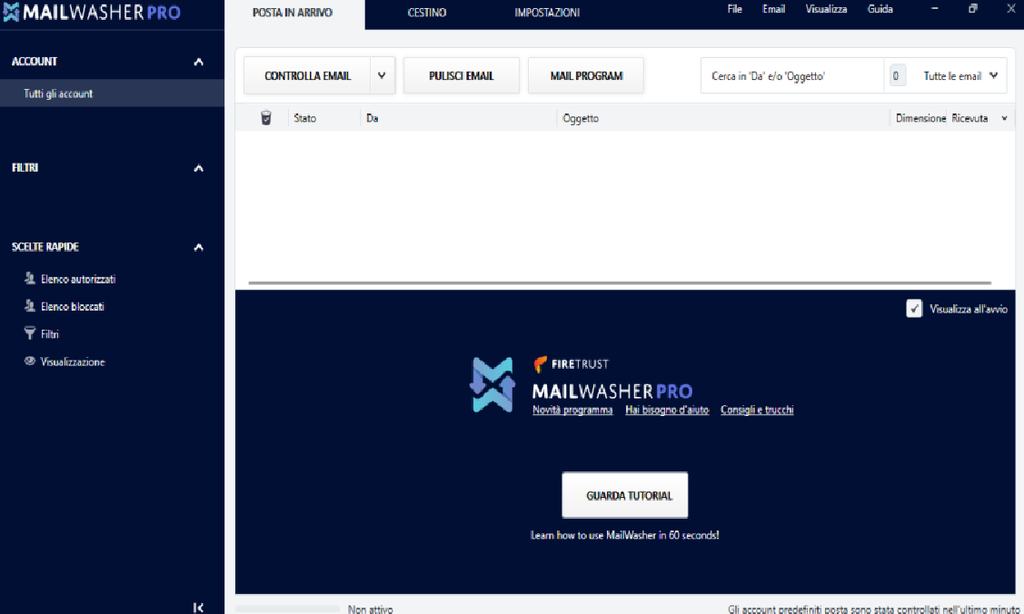Click the status message about account predefiniti controllati
This screenshot has width=1024, height=614.
(x=874, y=609)
